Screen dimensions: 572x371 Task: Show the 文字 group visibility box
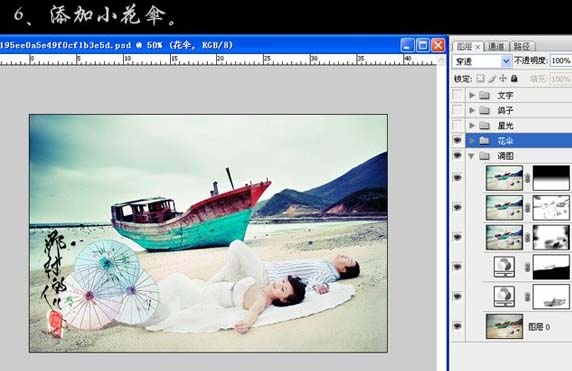[457, 95]
